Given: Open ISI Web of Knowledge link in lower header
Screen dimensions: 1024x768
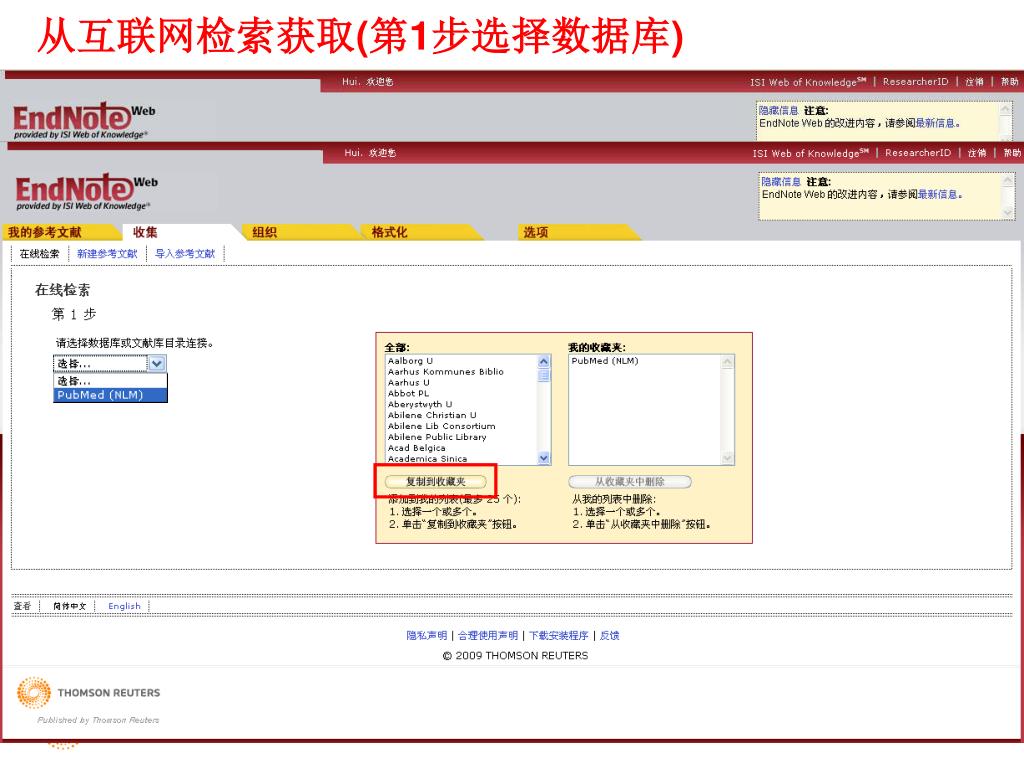Looking at the screenshot, I should tap(810, 153).
